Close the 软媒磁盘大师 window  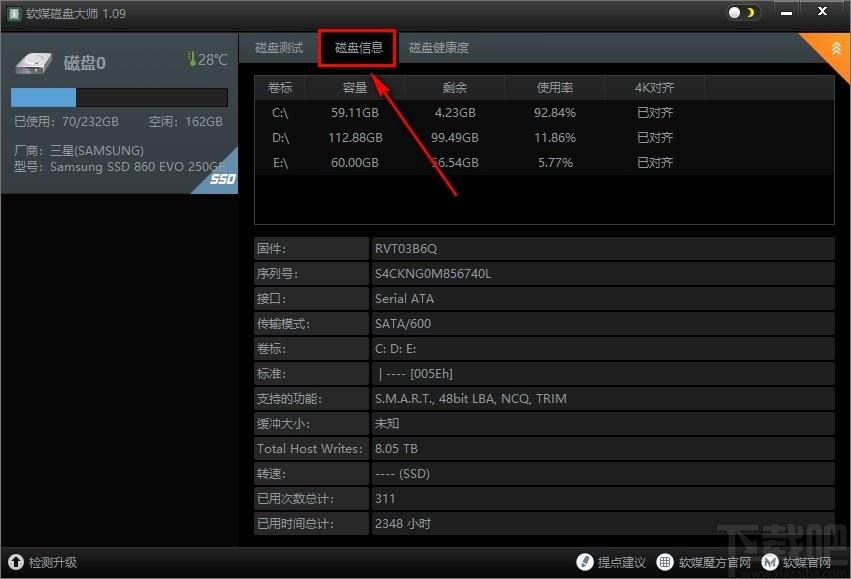[823, 11]
